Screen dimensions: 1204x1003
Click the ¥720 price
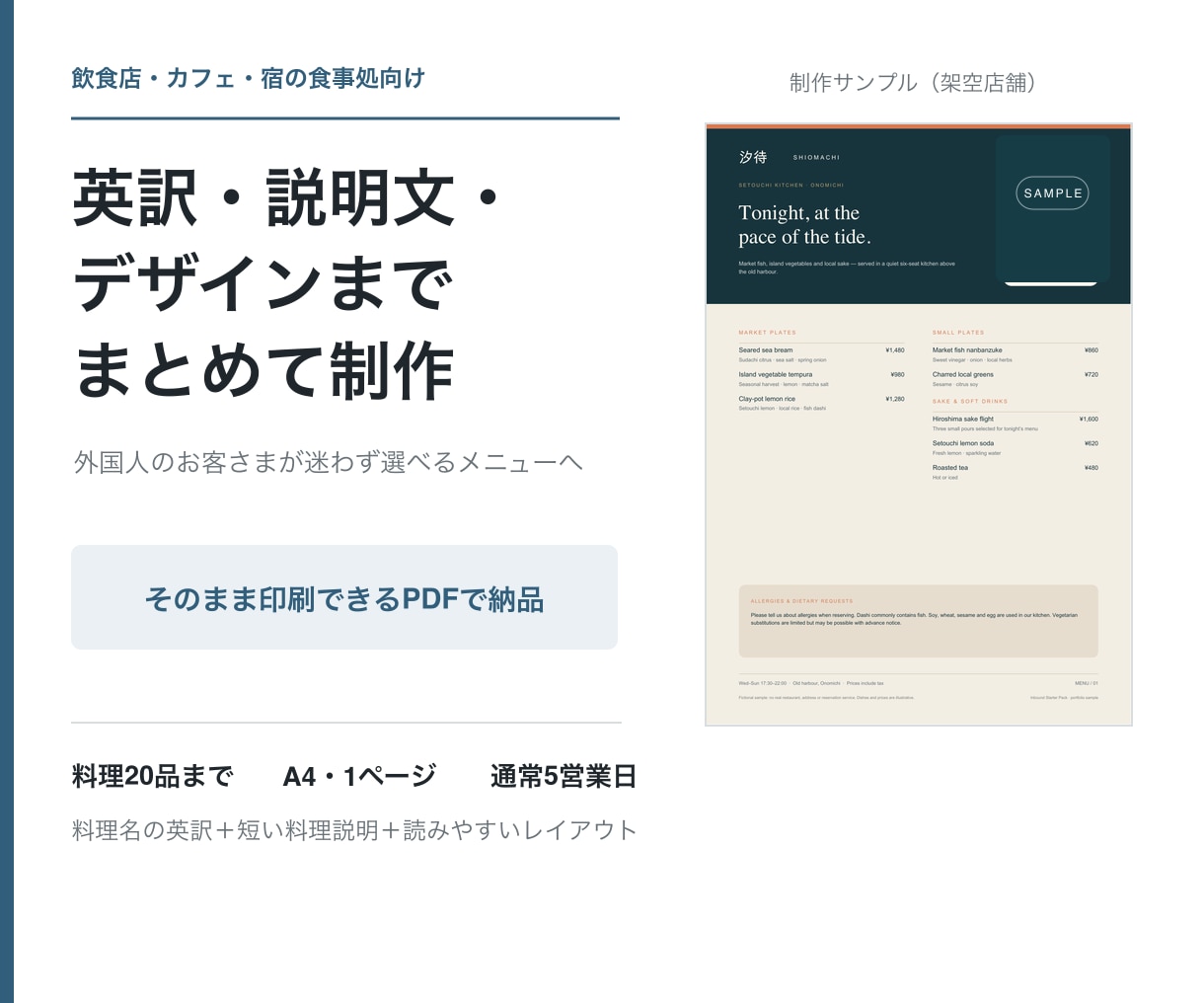click(1091, 375)
